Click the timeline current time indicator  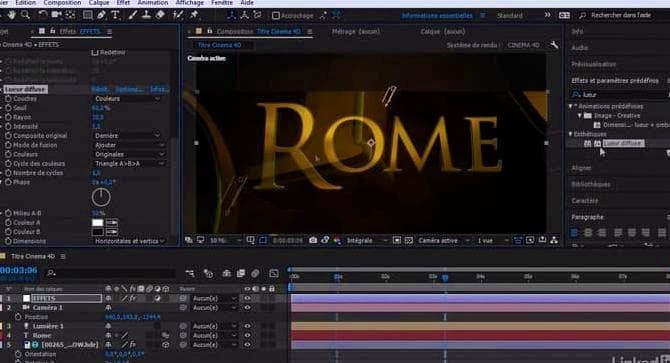(445, 278)
